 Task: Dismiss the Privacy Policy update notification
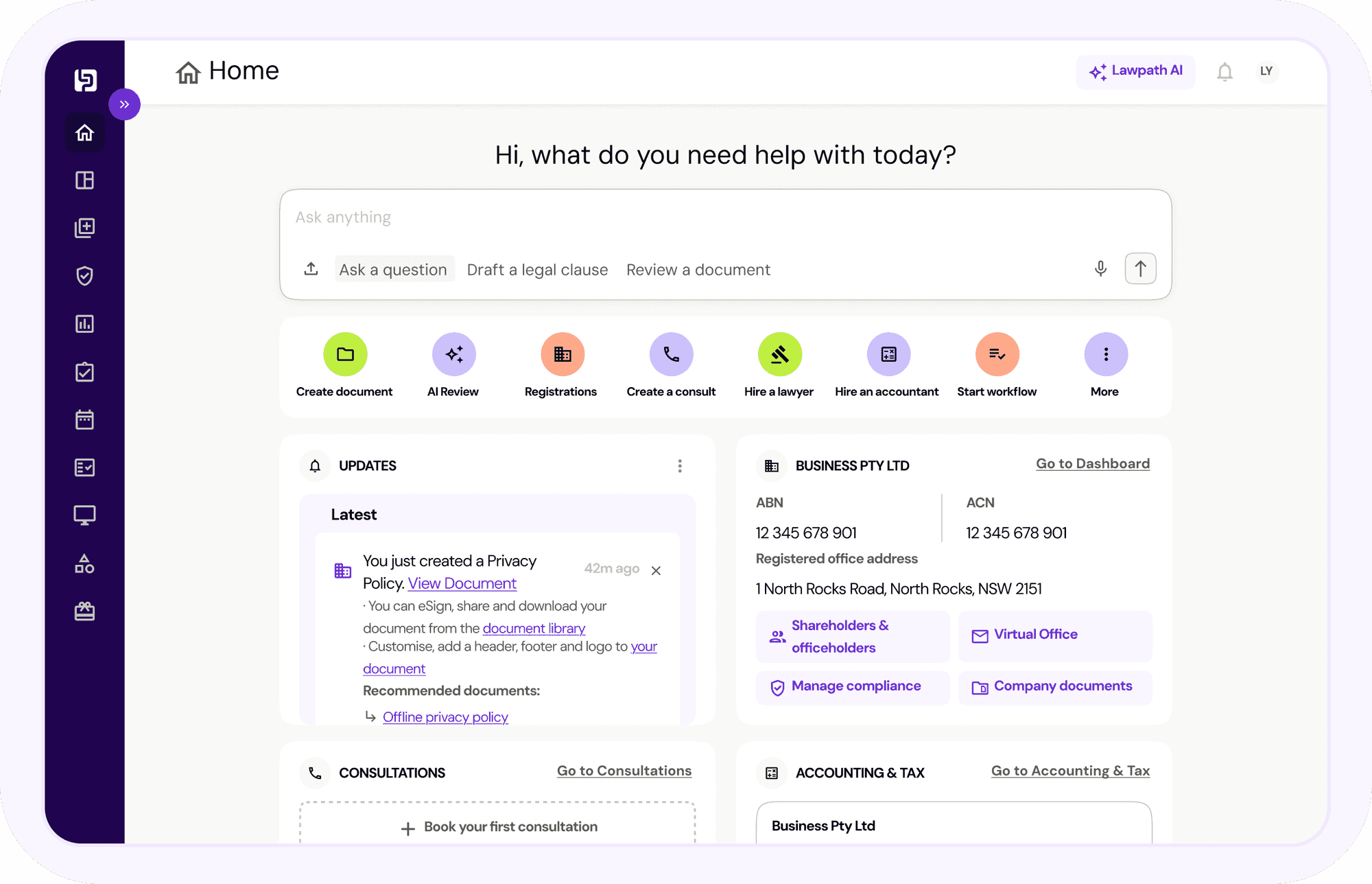click(656, 571)
